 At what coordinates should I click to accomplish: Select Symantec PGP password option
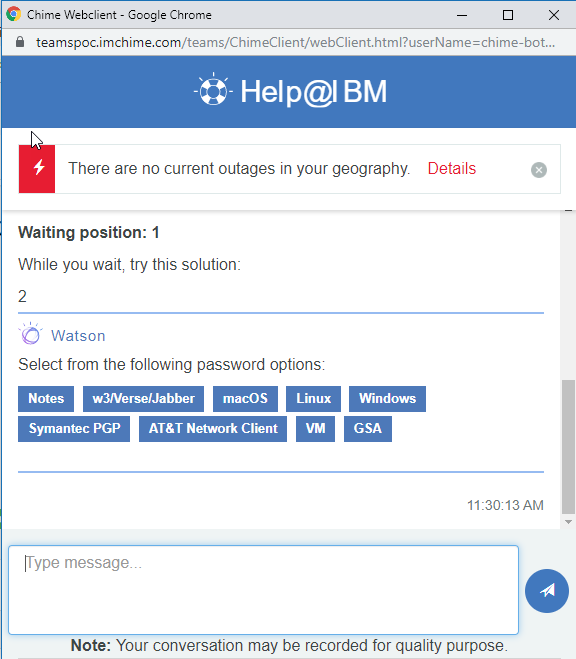[74, 429]
